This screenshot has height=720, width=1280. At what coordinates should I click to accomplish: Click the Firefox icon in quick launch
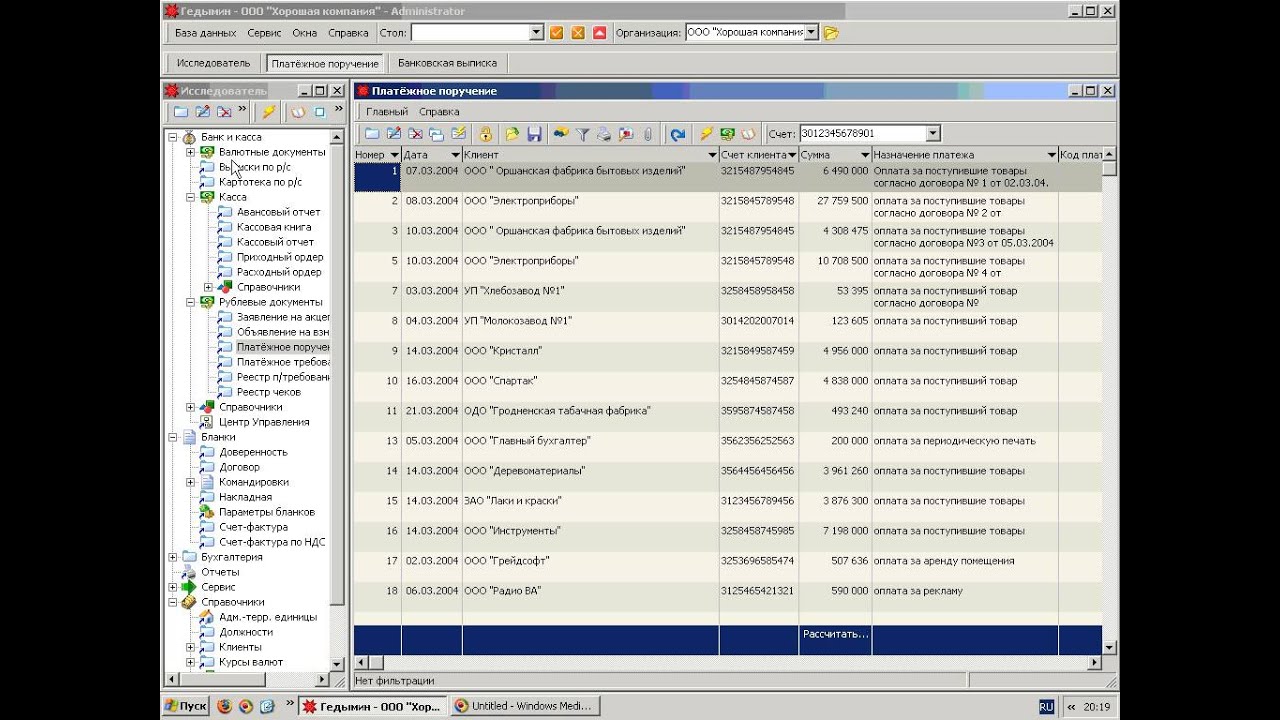[x=224, y=706]
